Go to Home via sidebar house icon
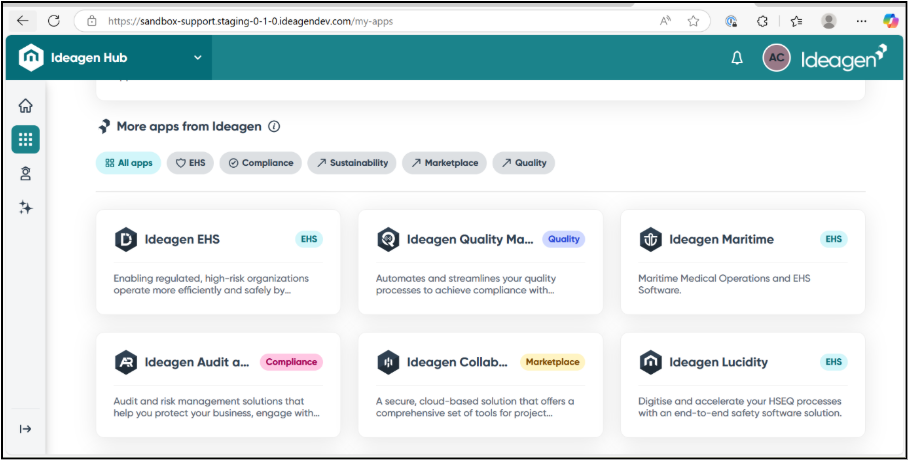 (x=26, y=106)
